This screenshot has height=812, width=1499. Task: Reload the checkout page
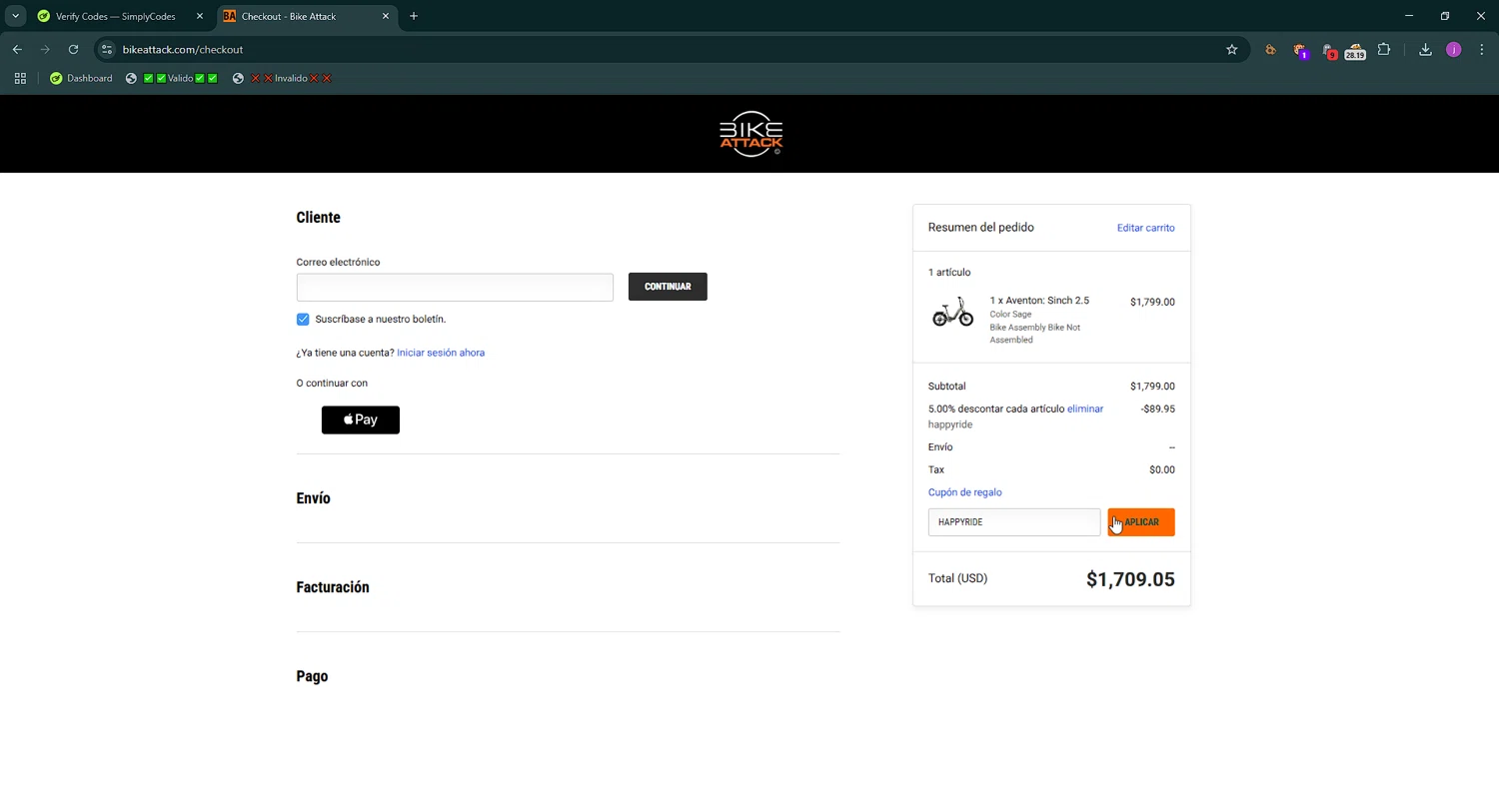pos(73,49)
